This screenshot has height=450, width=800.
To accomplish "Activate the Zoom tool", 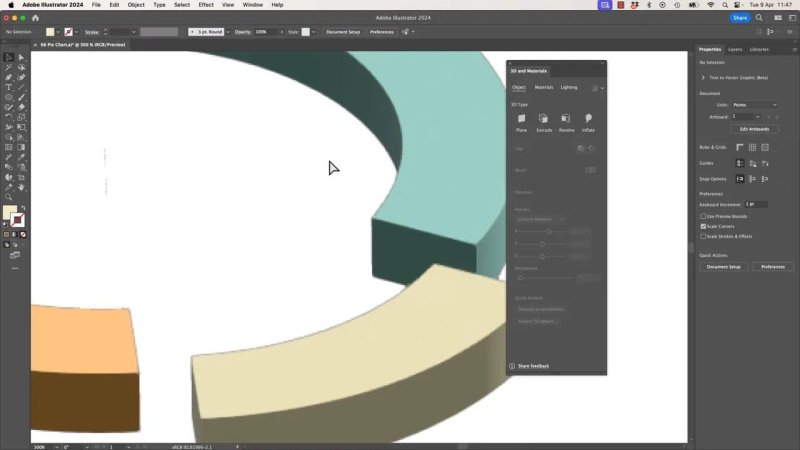I will tap(9, 197).
